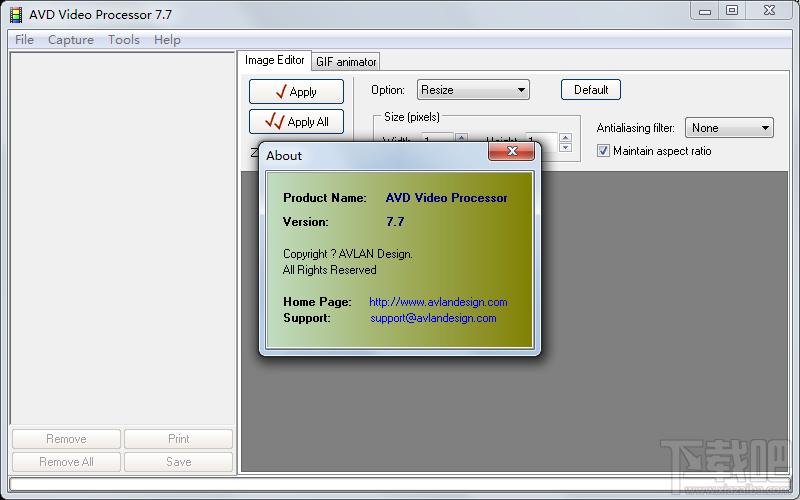Image resolution: width=800 pixels, height=500 pixels.
Task: Close the About dialog
Action: 511,151
